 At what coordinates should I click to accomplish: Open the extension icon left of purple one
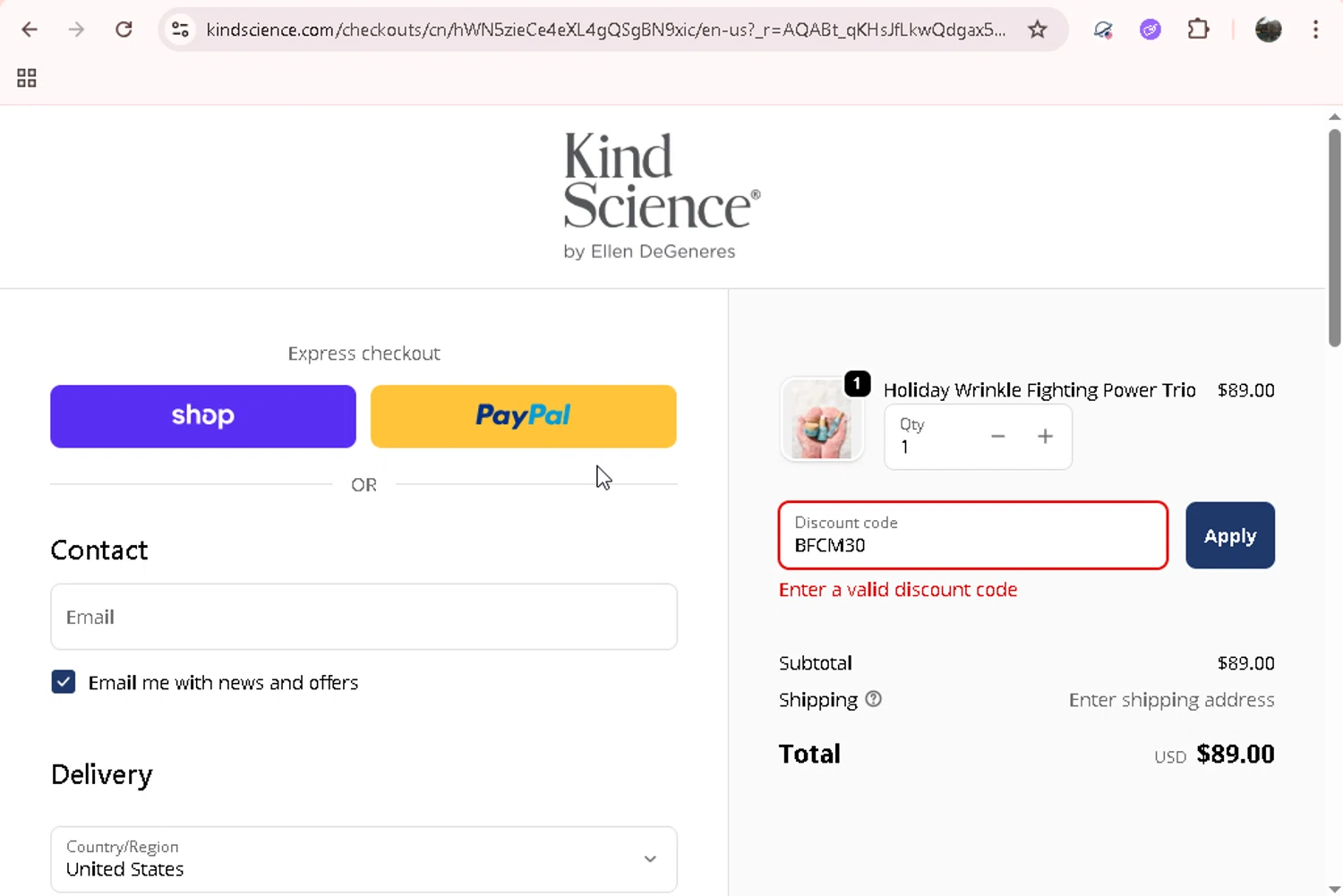[x=1103, y=30]
